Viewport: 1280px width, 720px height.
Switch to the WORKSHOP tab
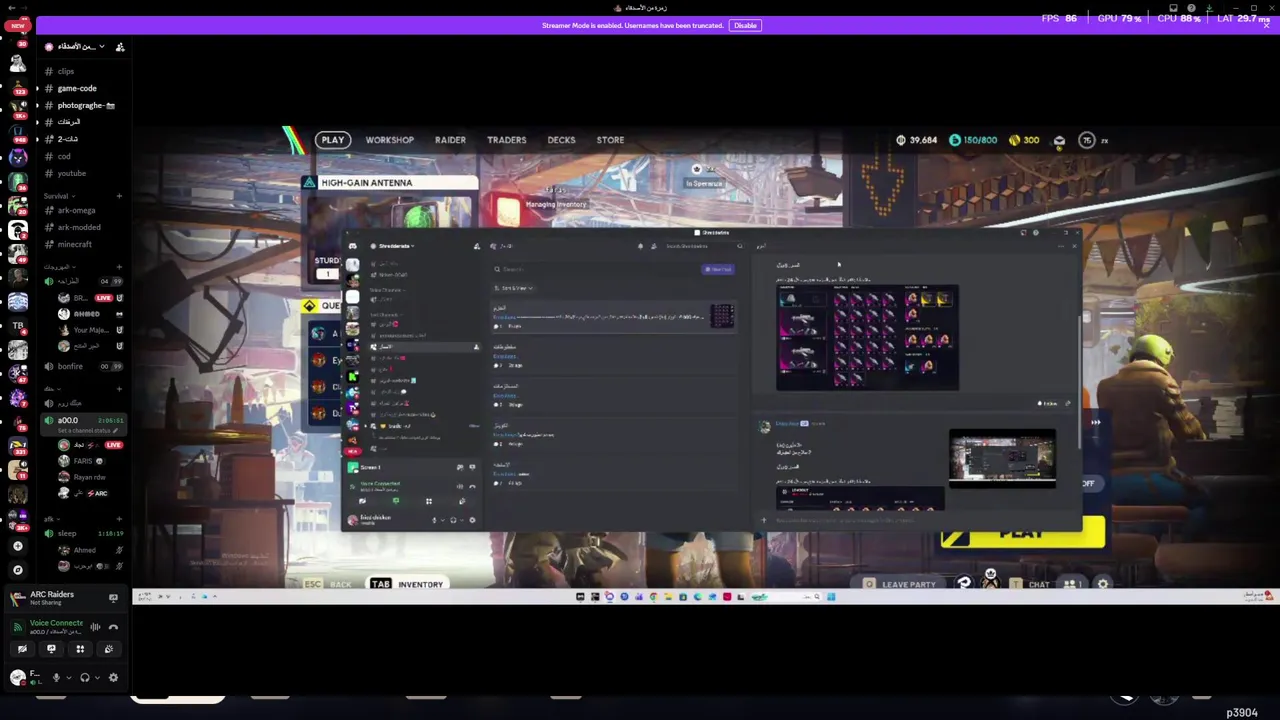(x=389, y=140)
